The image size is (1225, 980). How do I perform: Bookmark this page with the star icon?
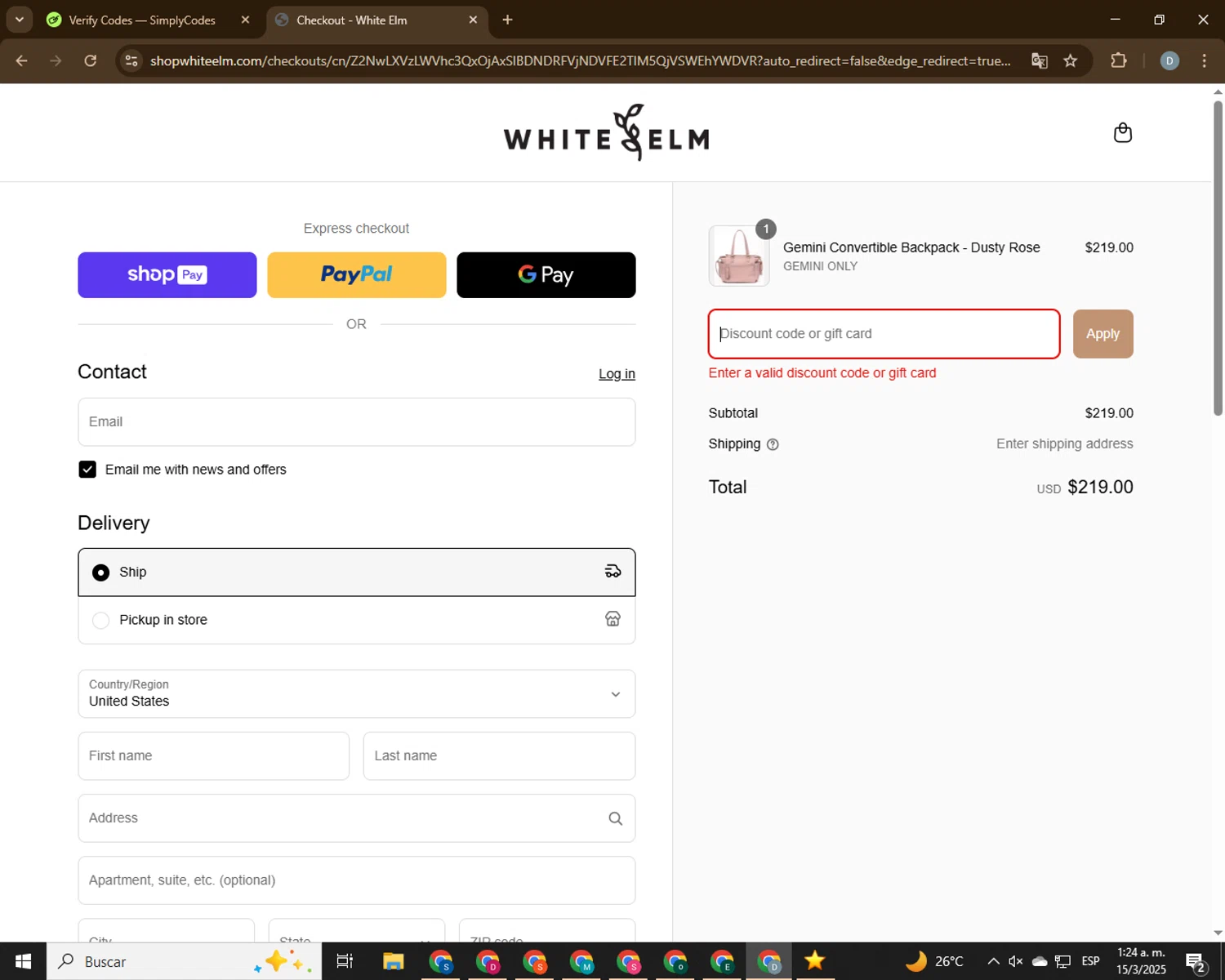tap(1070, 60)
